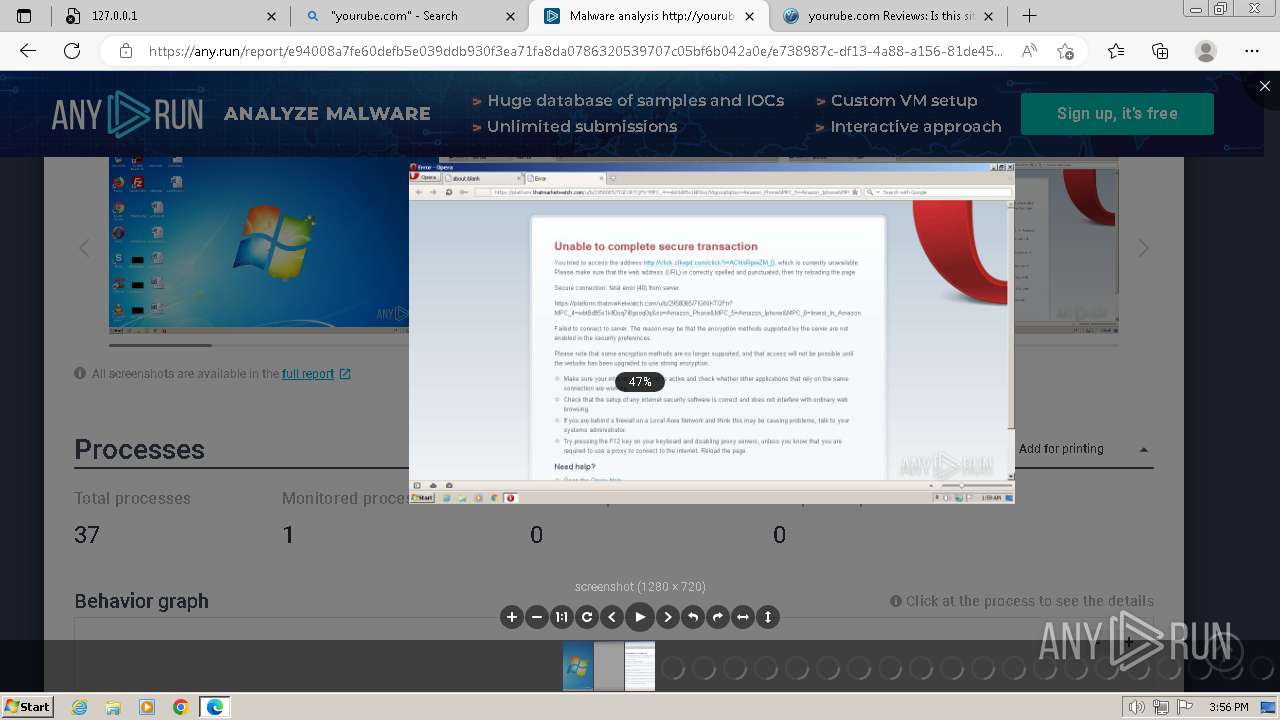Refresh the current page
The image size is (1280, 720).
click(72, 51)
